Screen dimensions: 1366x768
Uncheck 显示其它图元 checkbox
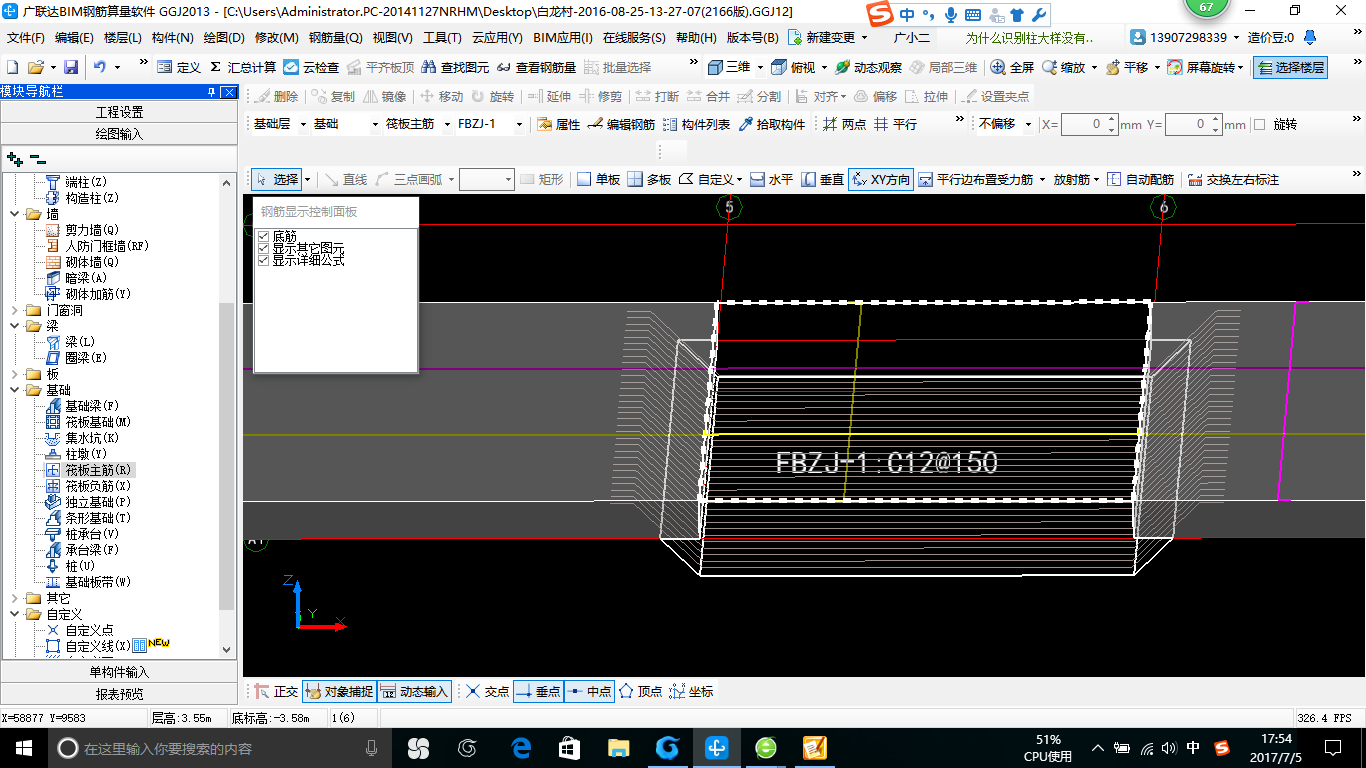[264, 248]
